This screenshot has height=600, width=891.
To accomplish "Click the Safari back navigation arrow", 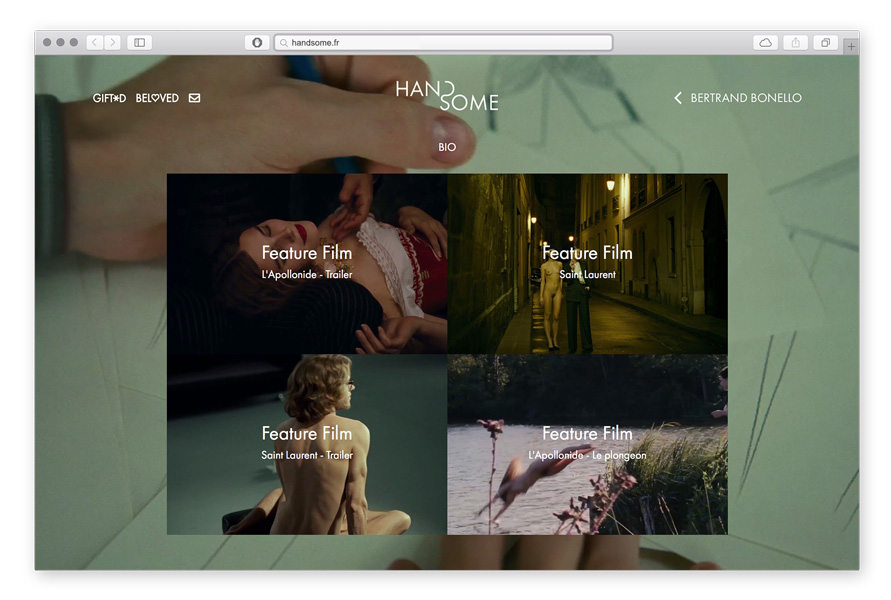I will [x=95, y=43].
